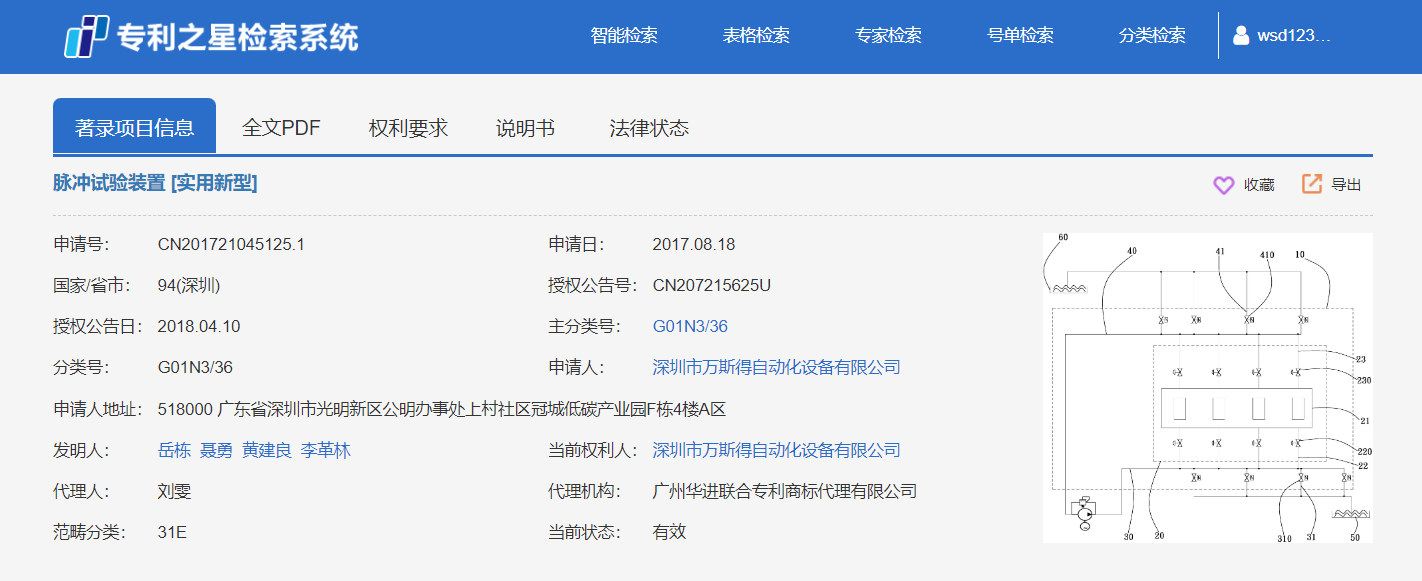Viewport: 1422px width, 581px height.
Task: Click the 收藏 button text
Action: click(1259, 185)
